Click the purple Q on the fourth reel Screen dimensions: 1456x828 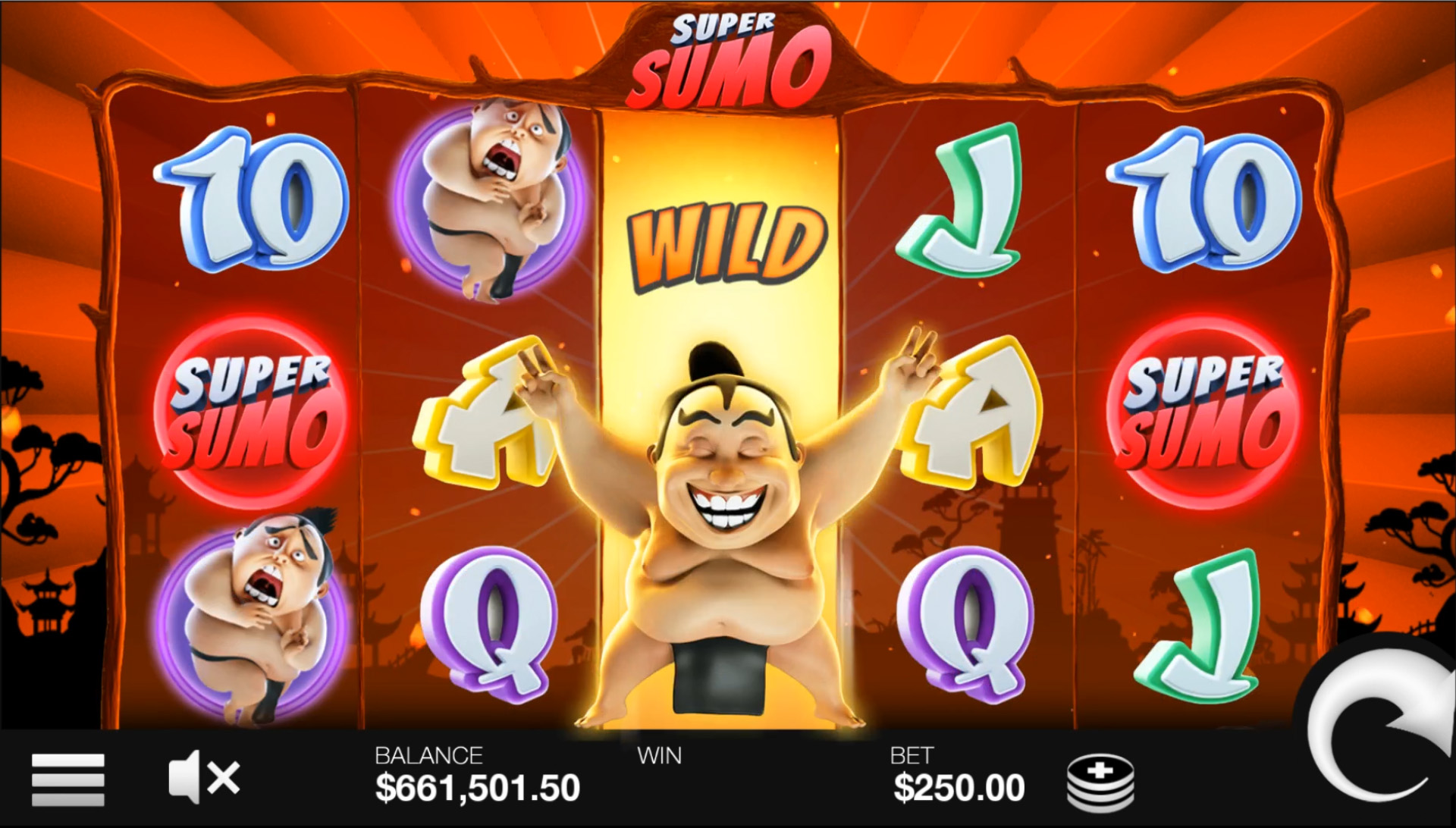[x=965, y=623]
